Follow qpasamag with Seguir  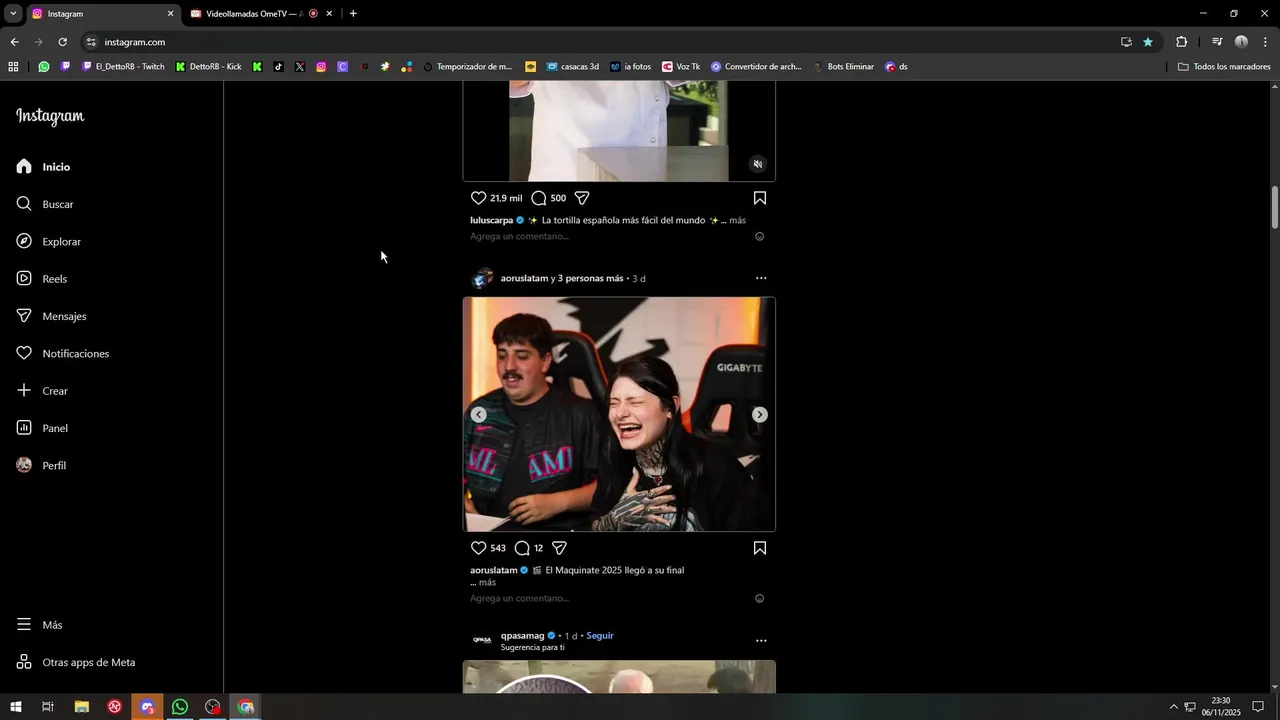600,636
